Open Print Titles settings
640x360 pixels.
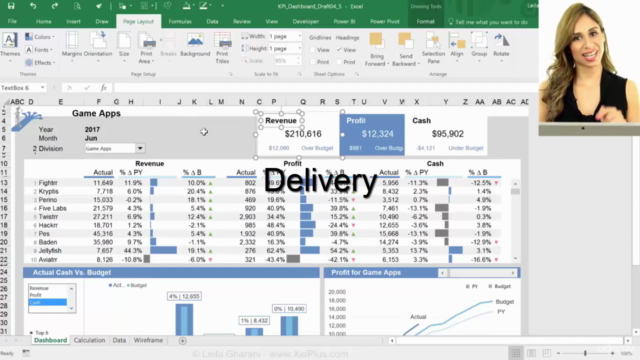click(x=222, y=48)
